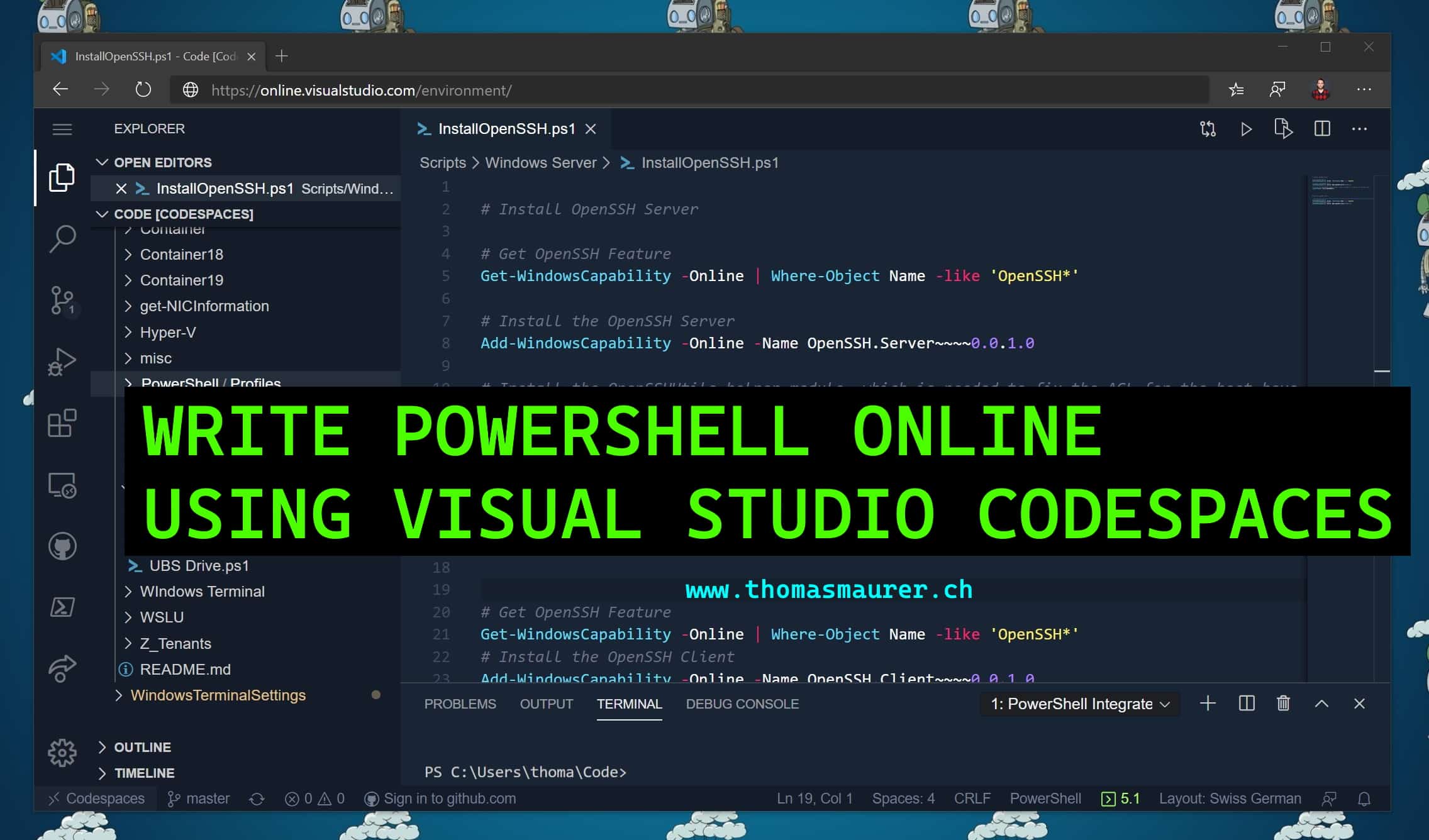The width and height of the screenshot is (1429, 840).
Task: Open the Source Control view
Action: (x=62, y=301)
